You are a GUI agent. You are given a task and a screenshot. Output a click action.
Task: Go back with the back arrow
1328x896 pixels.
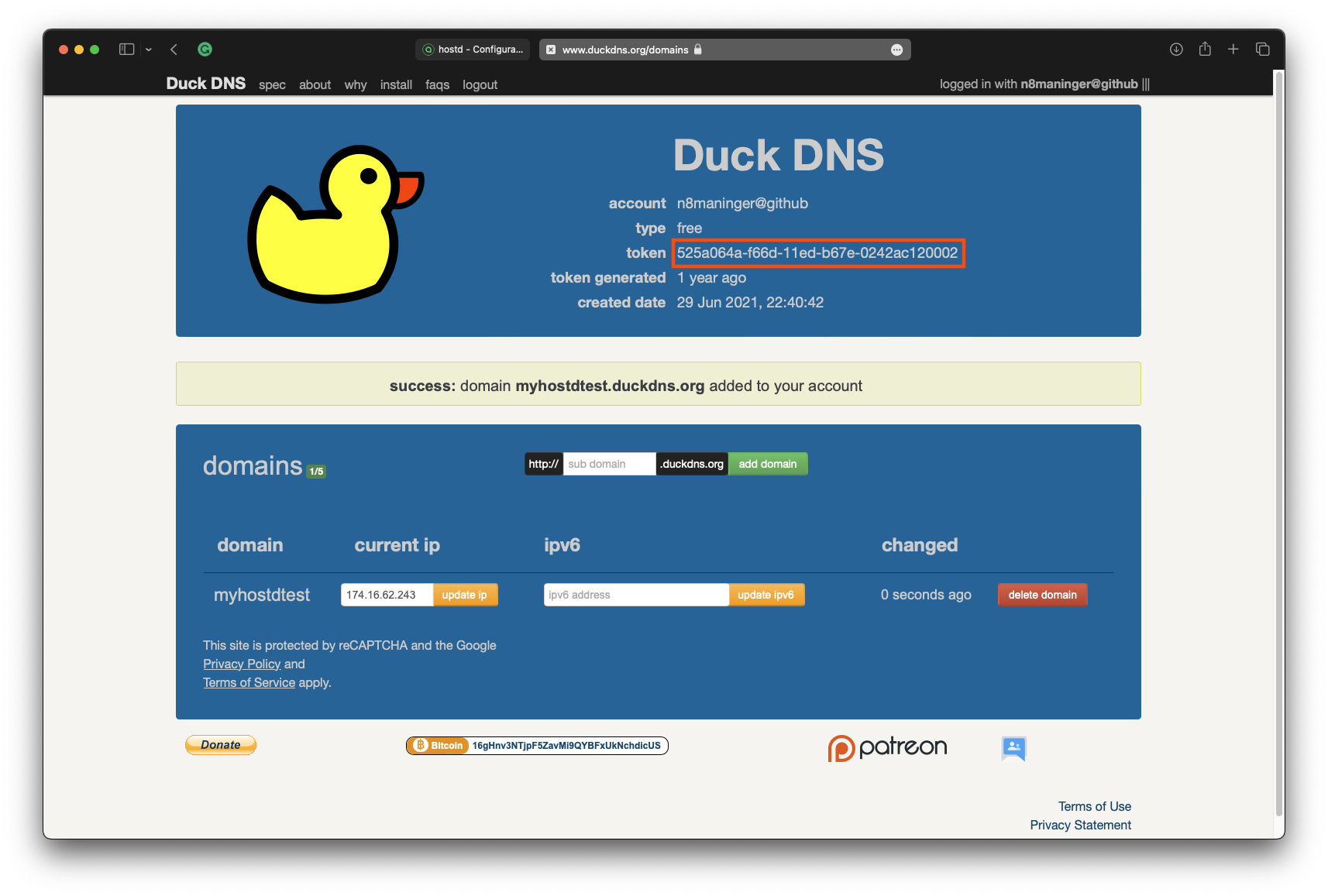click(174, 50)
